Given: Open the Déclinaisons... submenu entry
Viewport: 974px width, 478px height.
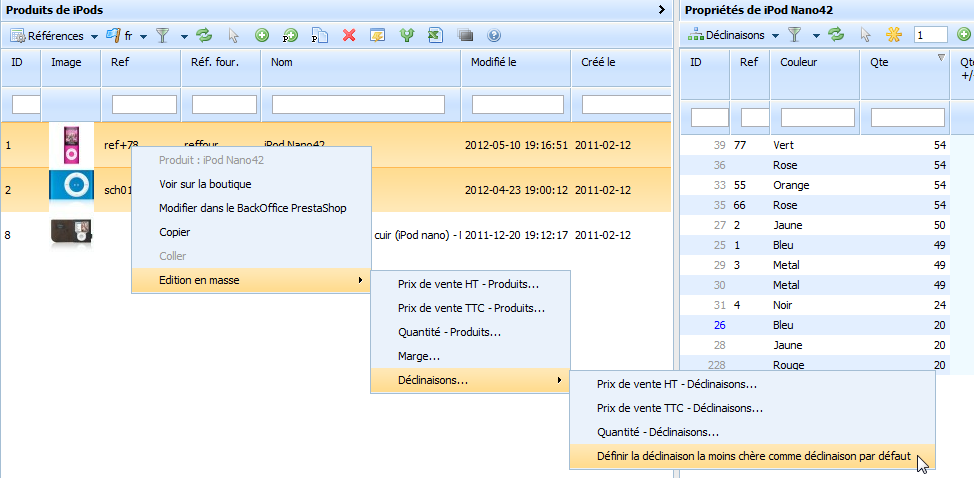Looking at the screenshot, I should coord(470,381).
